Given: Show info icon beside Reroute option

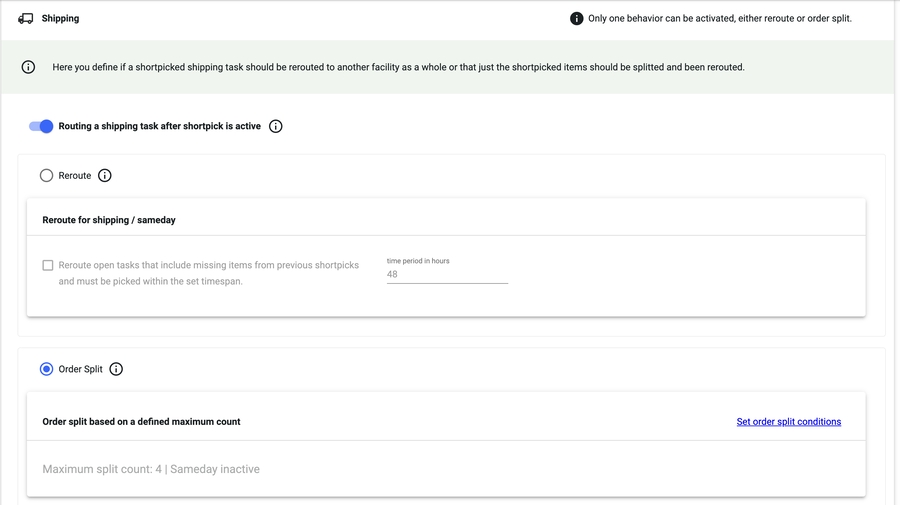Looking at the screenshot, I should click(x=105, y=175).
